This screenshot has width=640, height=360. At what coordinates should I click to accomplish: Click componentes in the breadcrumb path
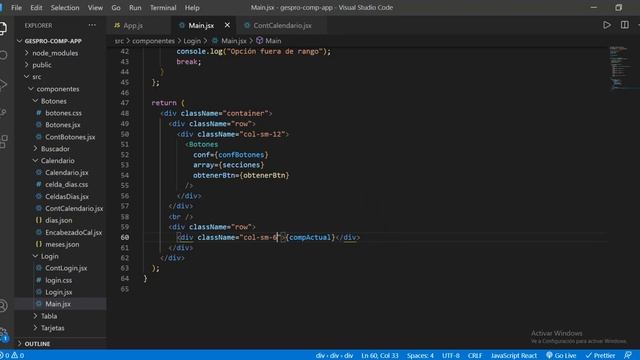153,41
